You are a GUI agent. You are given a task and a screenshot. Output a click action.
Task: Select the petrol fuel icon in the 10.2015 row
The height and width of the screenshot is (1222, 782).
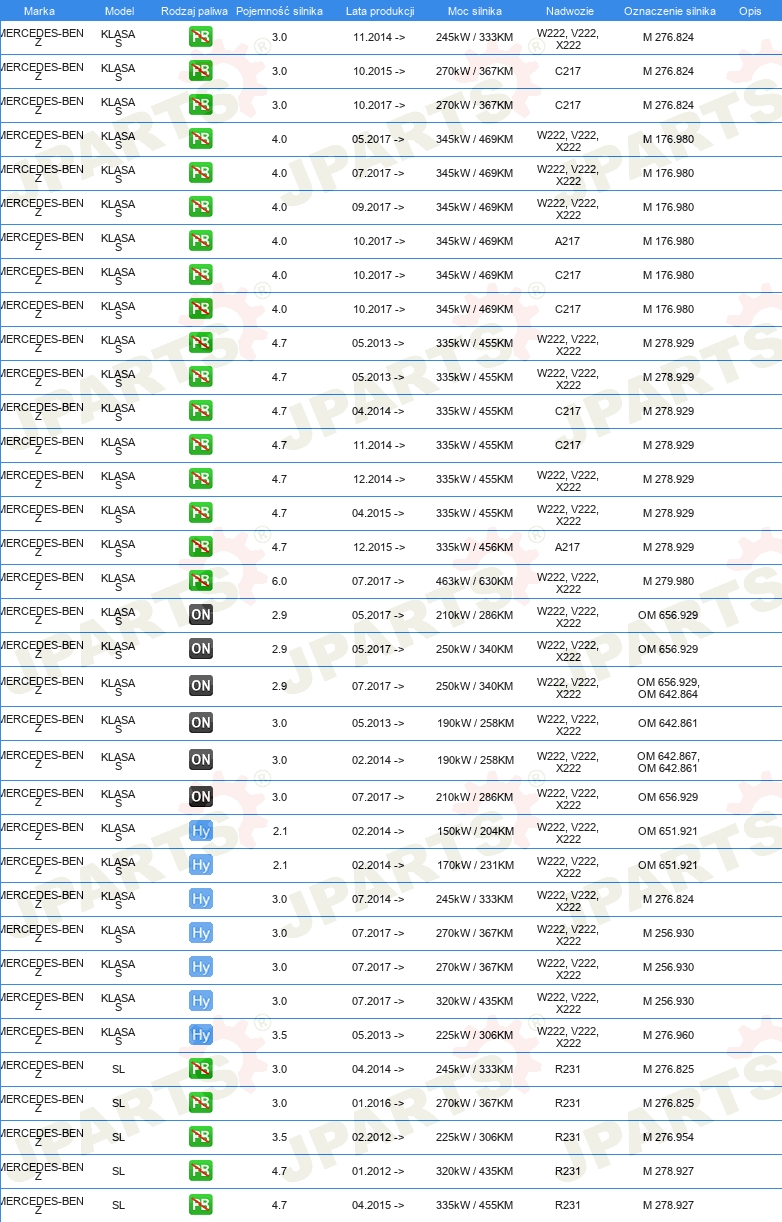[x=201, y=71]
